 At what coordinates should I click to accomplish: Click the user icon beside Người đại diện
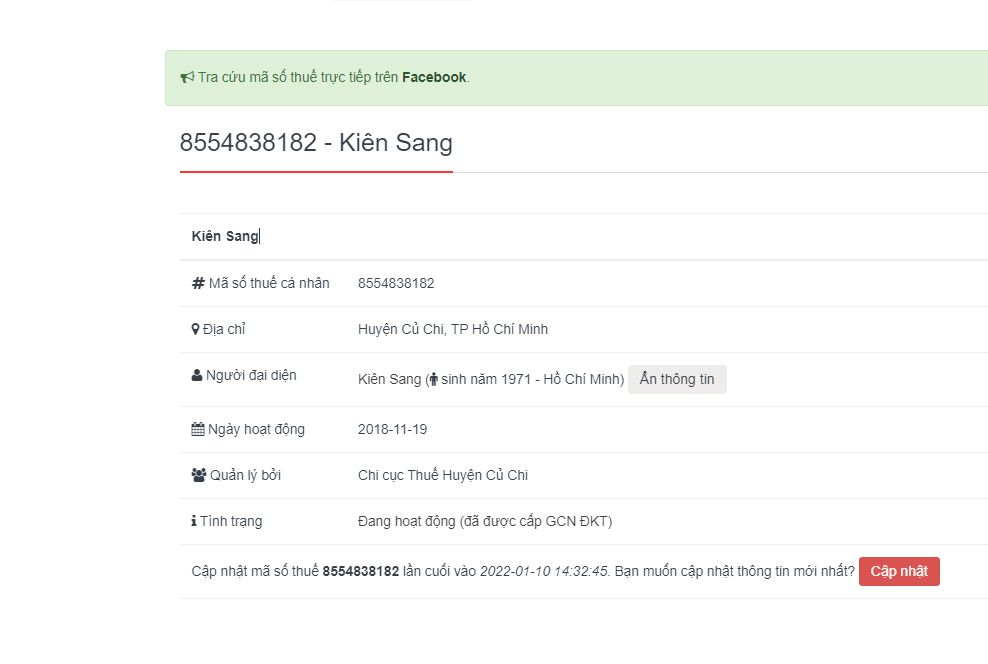tap(197, 376)
